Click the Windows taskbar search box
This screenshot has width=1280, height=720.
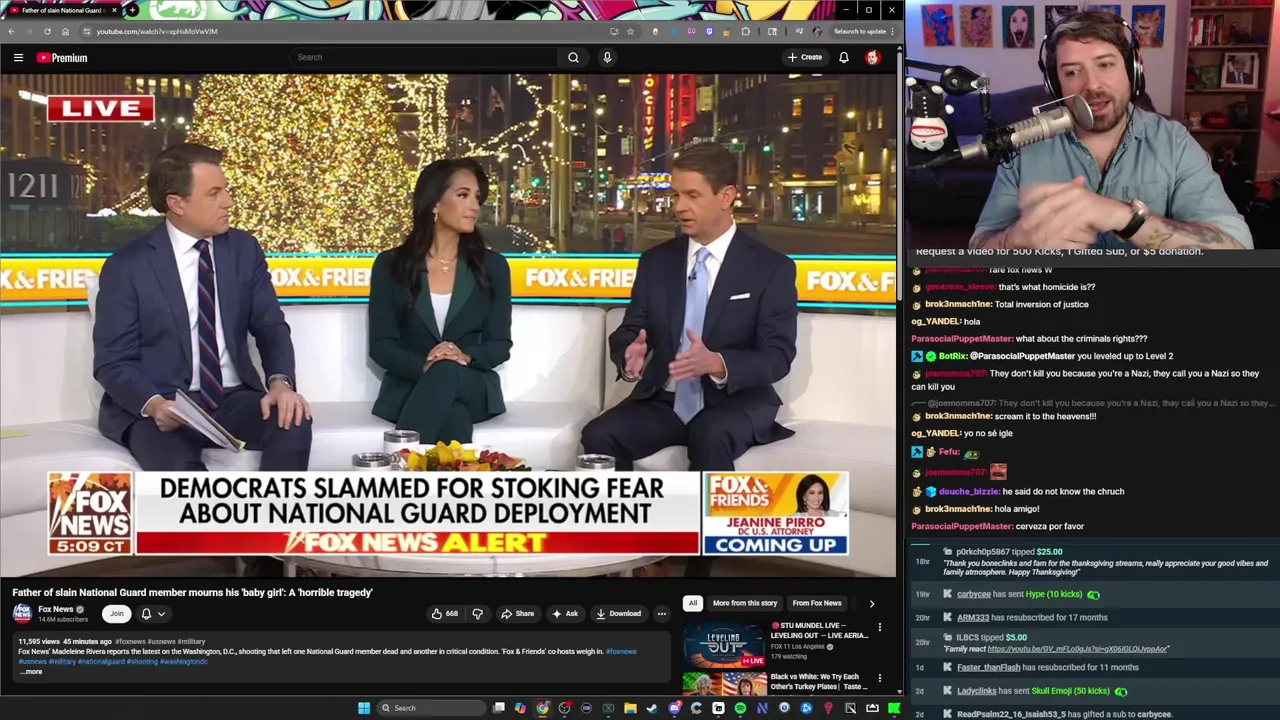429,708
